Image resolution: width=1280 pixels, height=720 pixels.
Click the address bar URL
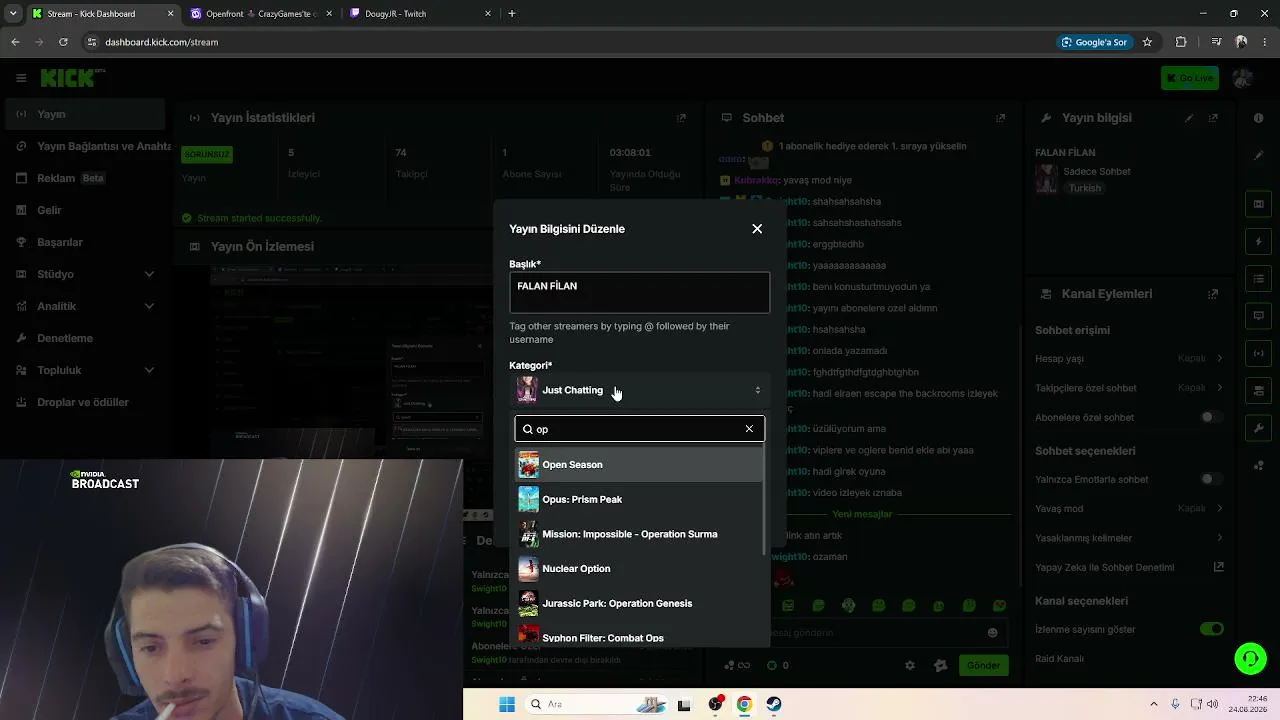point(161,42)
